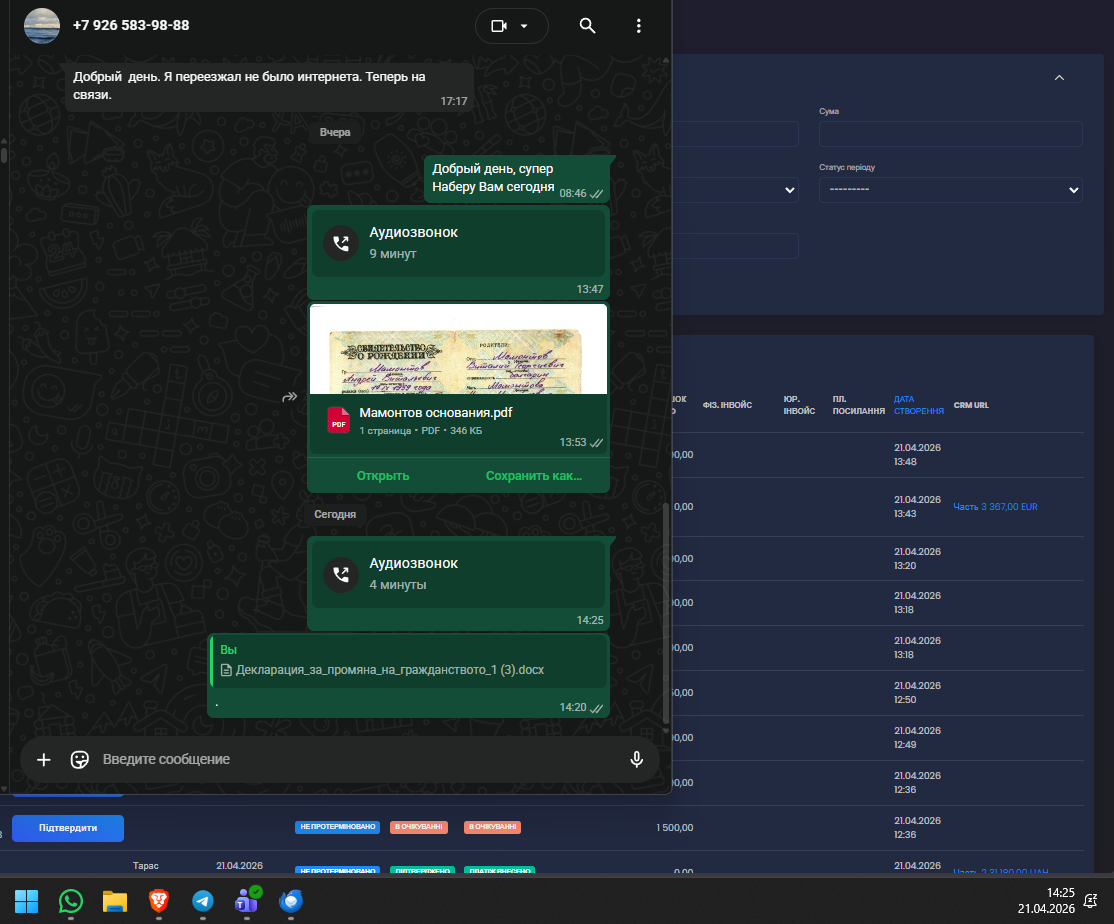1114x924 pixels.
Task: Click the WhatsApp chat scrollbar
Action: click(x=666, y=611)
